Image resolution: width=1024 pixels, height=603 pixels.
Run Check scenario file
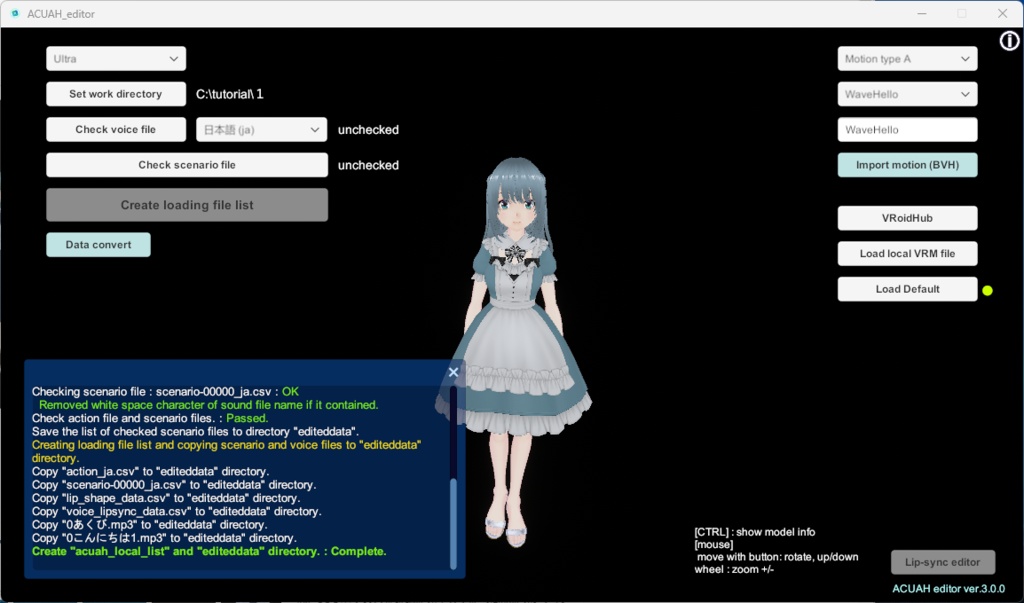pos(186,165)
